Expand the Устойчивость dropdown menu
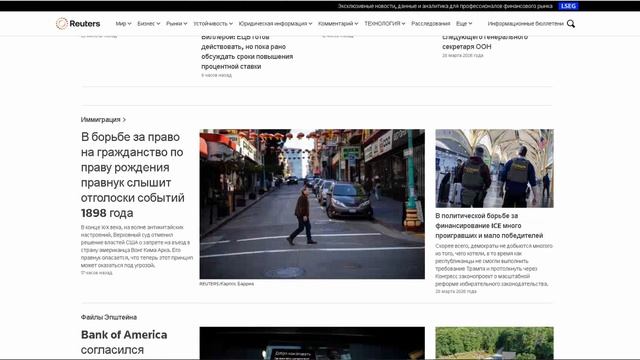Screen dimensions: 640x360 213,24
